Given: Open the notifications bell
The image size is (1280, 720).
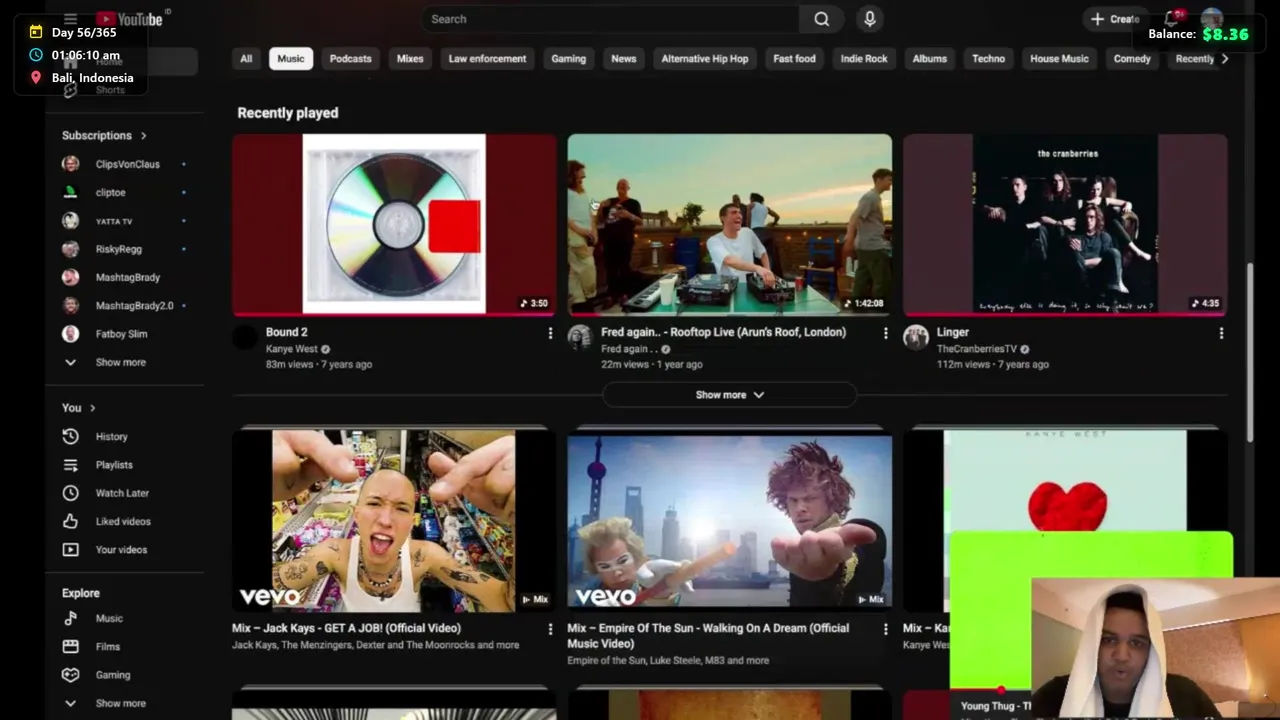Looking at the screenshot, I should pyautogui.click(x=1172, y=19).
